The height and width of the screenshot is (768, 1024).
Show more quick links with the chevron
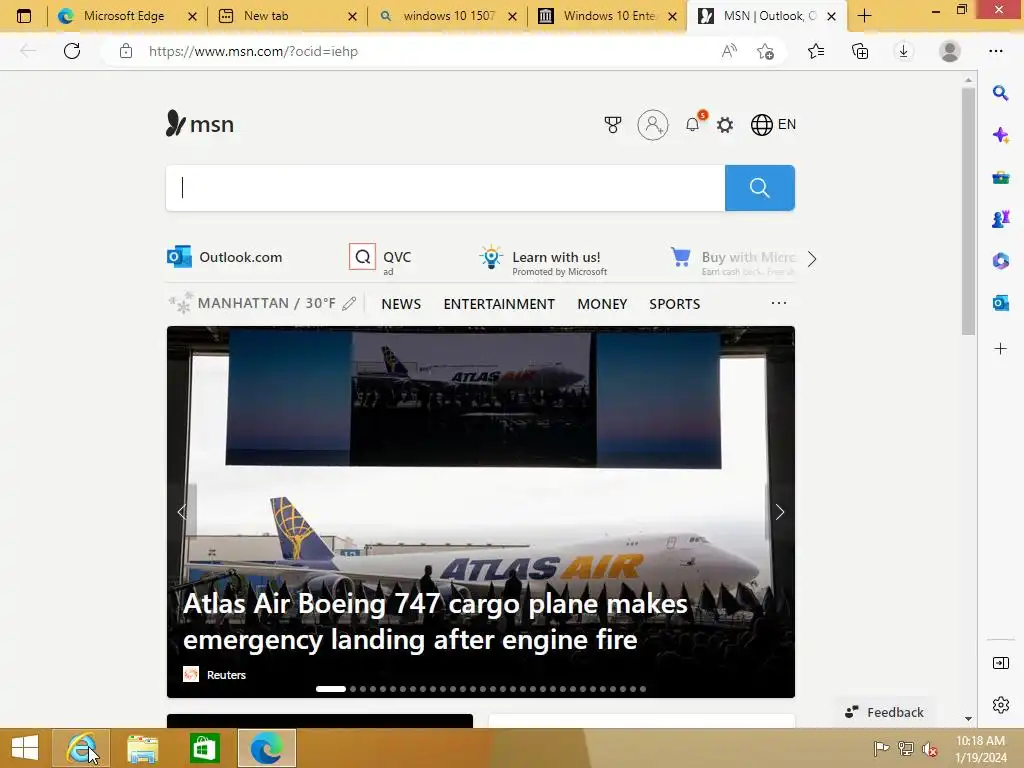click(x=812, y=259)
